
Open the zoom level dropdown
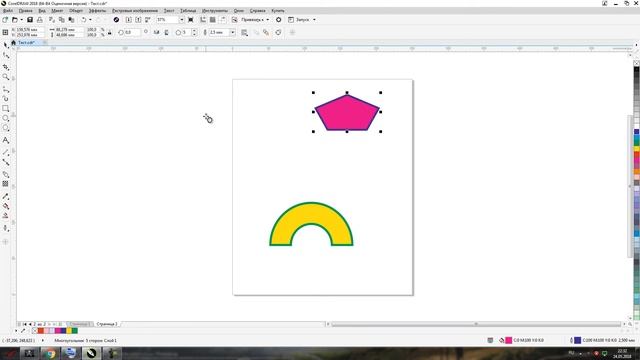[182, 20]
